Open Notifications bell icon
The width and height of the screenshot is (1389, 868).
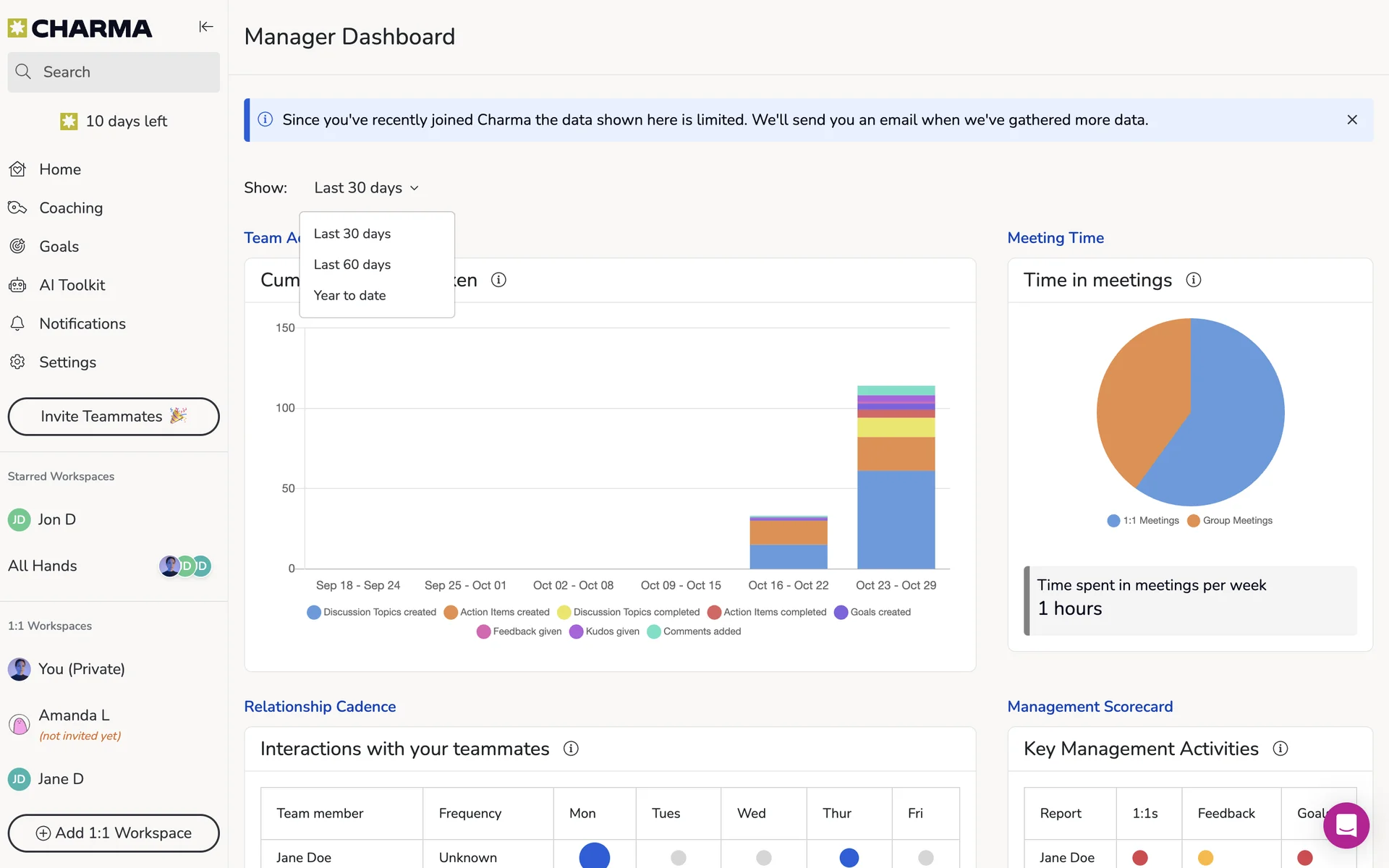point(18,324)
